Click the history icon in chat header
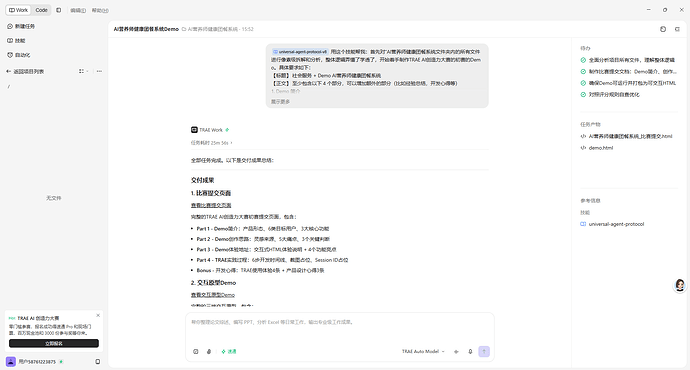The image size is (690, 370). 663,29
